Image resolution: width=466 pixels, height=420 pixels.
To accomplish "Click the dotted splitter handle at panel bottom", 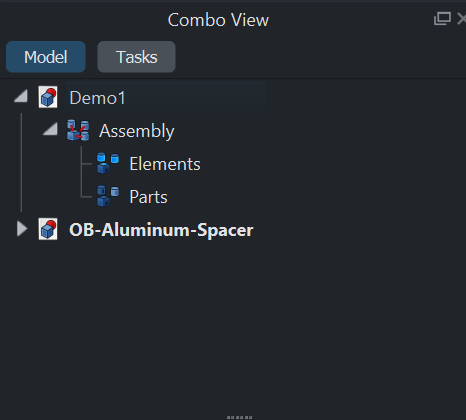I will point(239,417).
